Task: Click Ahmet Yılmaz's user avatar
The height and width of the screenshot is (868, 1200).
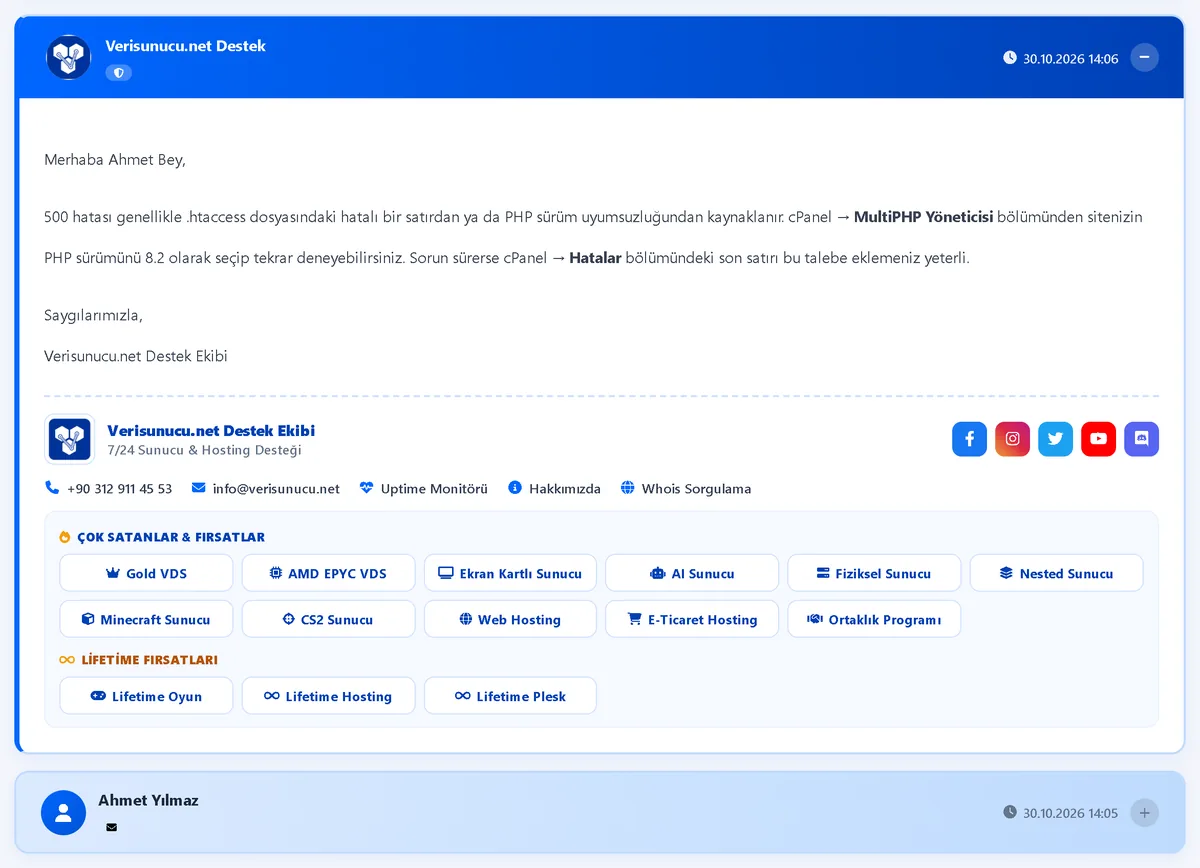Action: 63,812
